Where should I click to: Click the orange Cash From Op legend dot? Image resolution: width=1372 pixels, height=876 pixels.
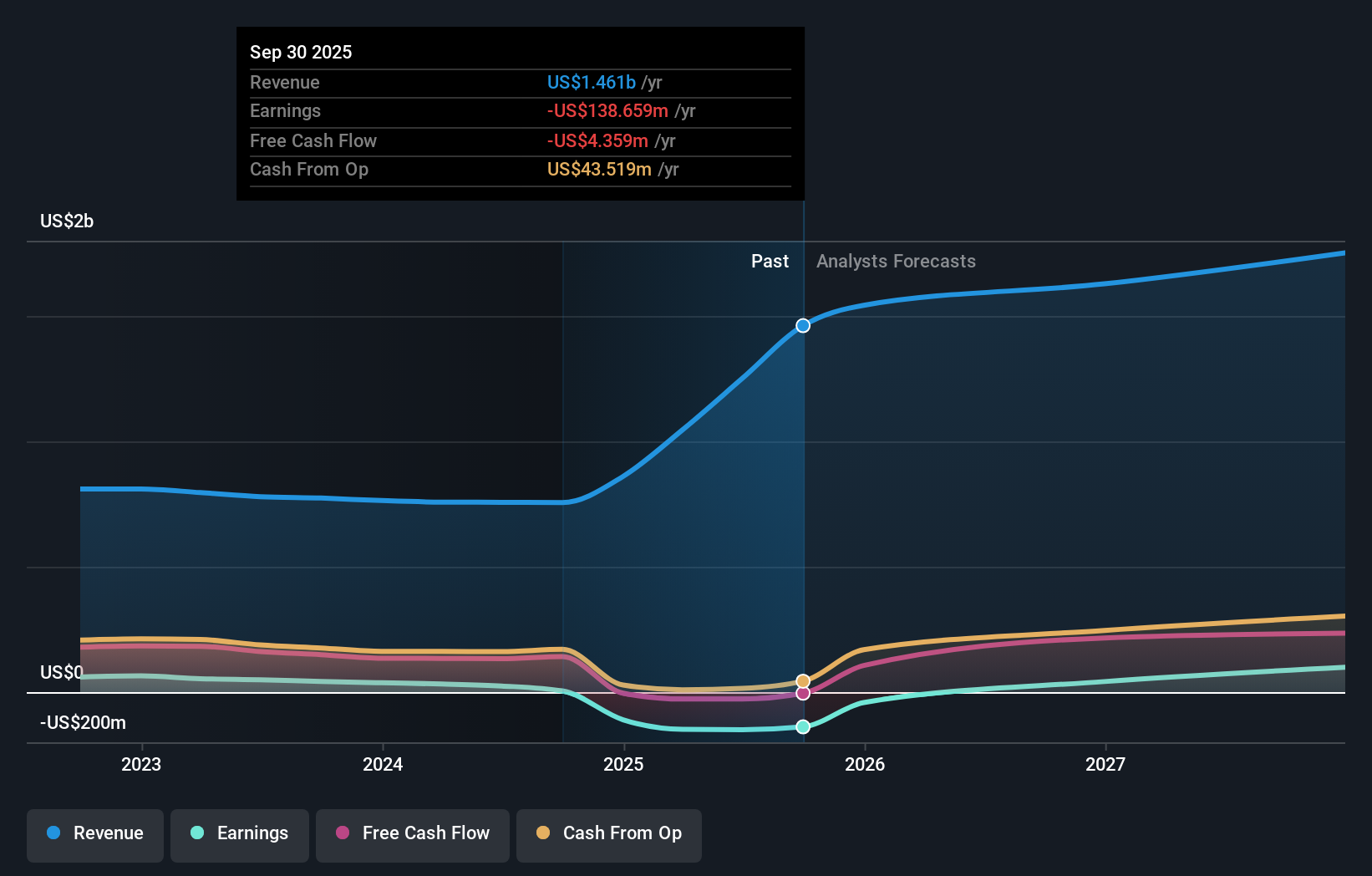pyautogui.click(x=542, y=833)
